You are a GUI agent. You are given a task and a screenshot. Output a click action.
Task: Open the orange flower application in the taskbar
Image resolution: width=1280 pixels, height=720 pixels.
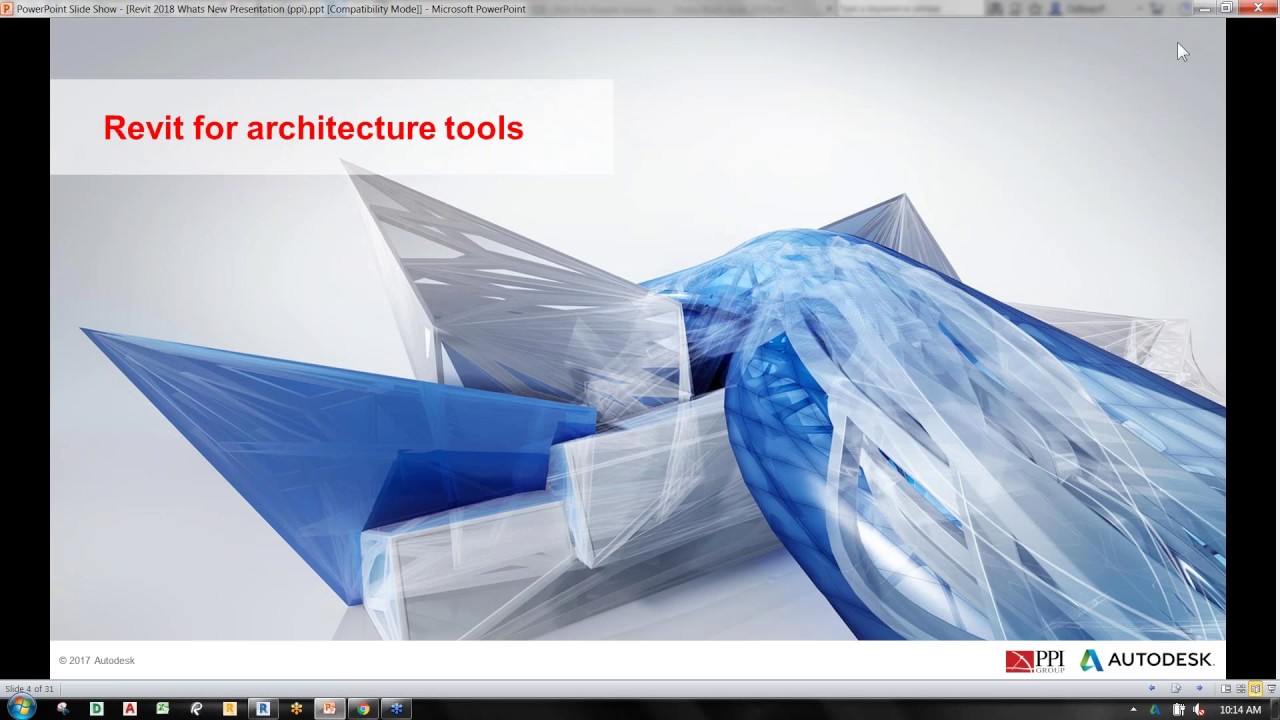click(296, 709)
